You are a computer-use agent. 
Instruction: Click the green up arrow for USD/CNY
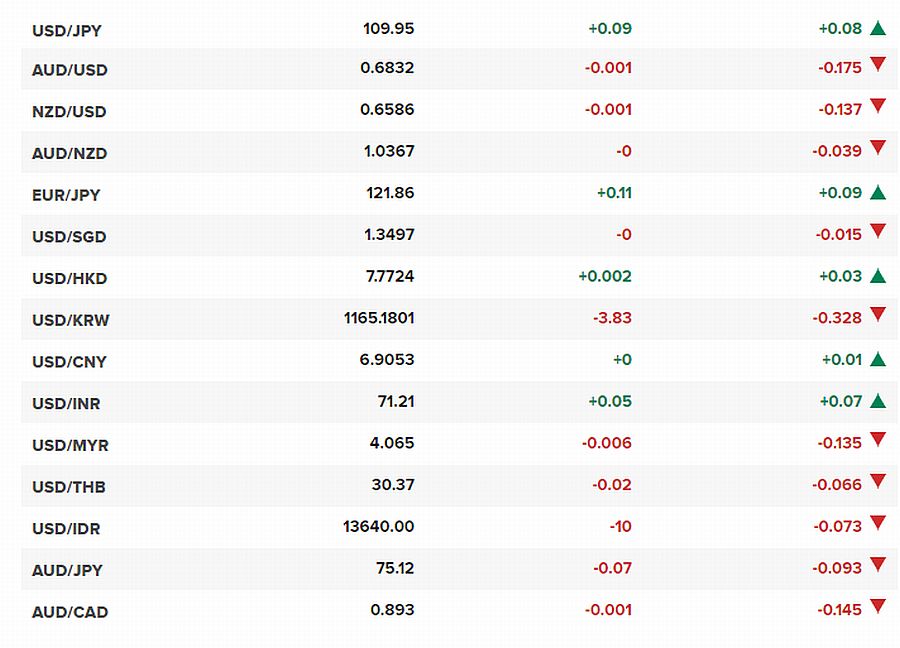pos(878,359)
